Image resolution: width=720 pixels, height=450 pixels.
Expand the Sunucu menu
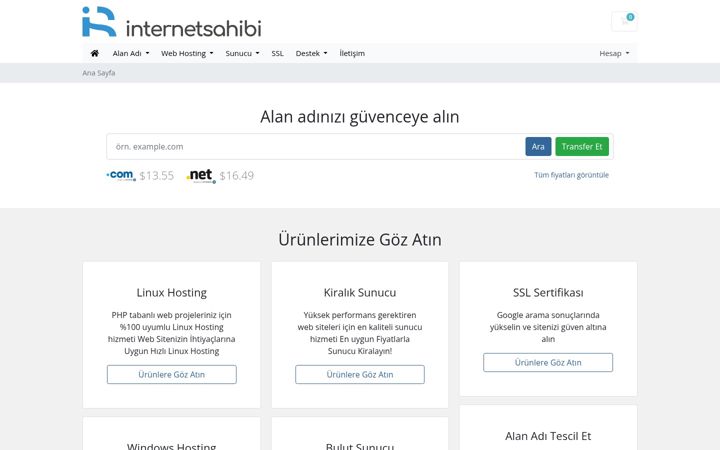(x=242, y=53)
